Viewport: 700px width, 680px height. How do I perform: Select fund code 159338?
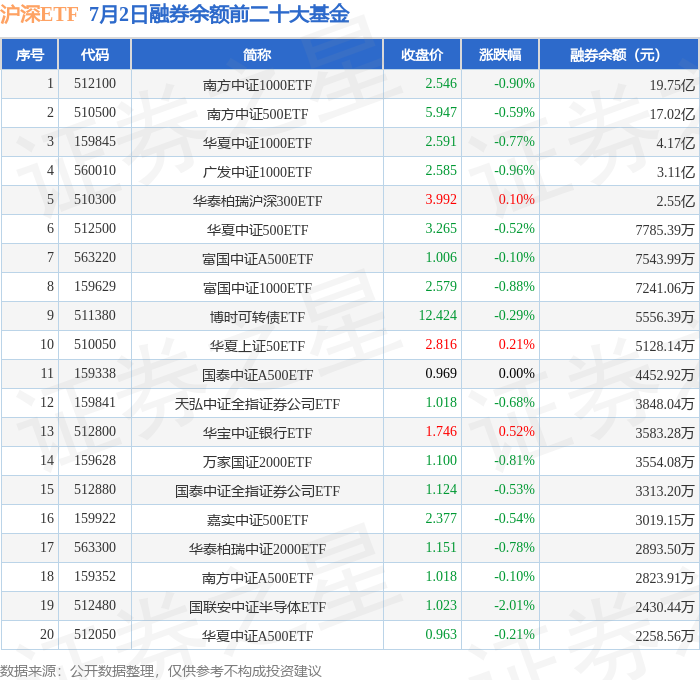coord(95,374)
